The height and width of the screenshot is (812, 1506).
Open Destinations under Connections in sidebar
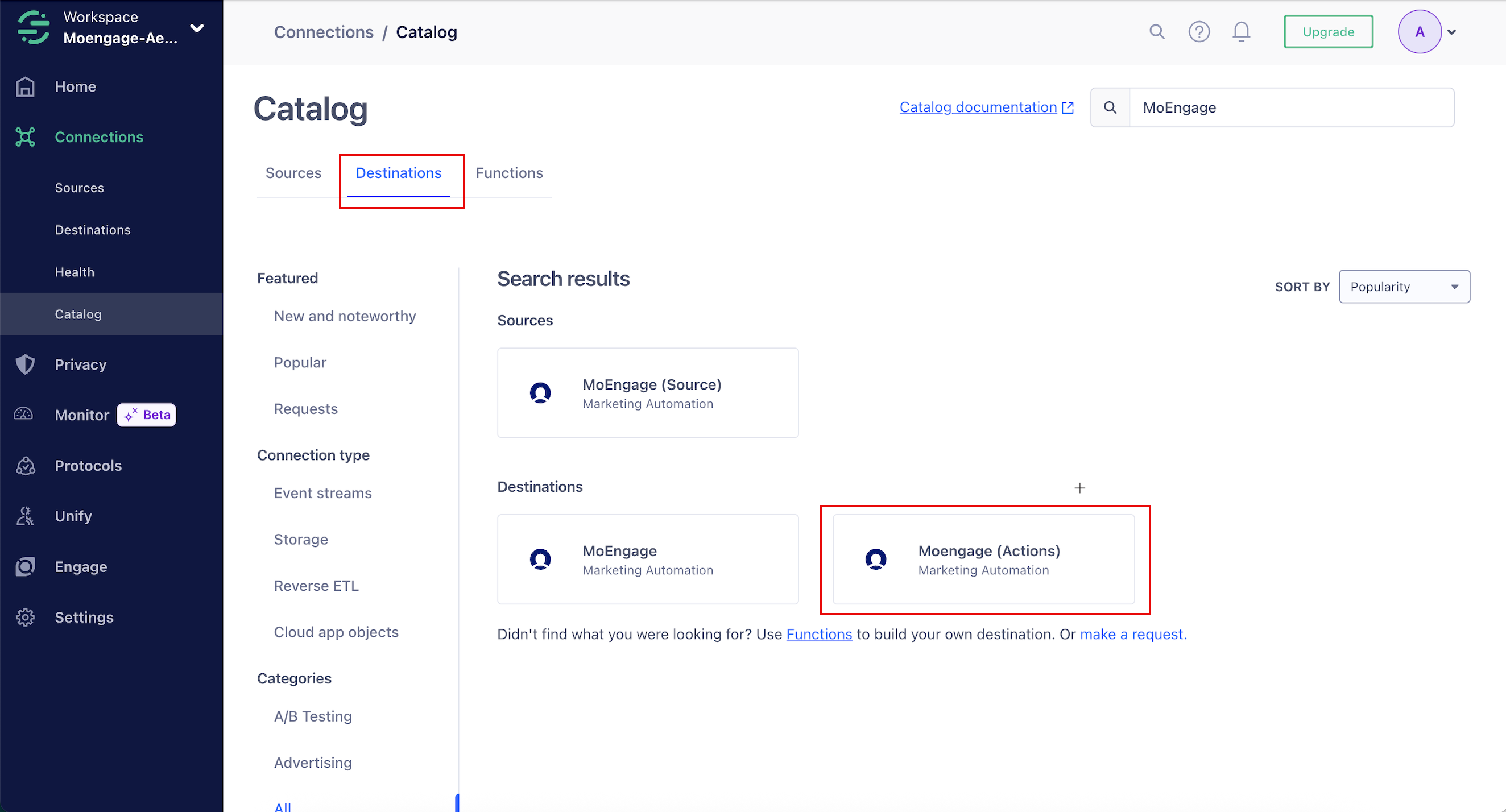click(92, 230)
